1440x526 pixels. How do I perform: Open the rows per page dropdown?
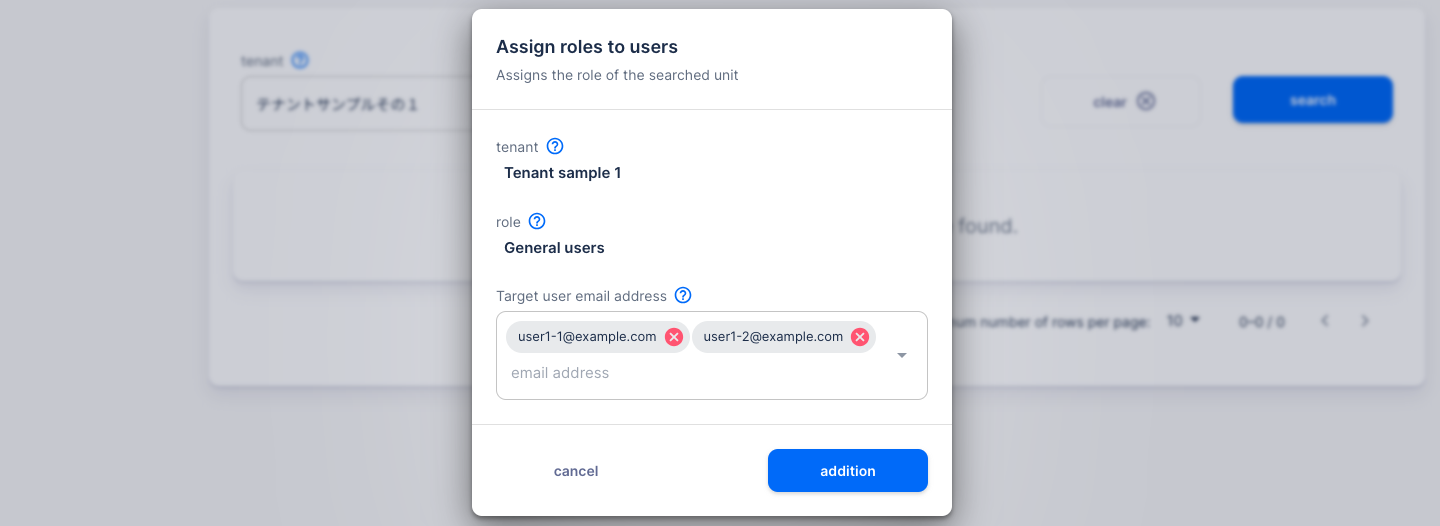[x=1183, y=321]
